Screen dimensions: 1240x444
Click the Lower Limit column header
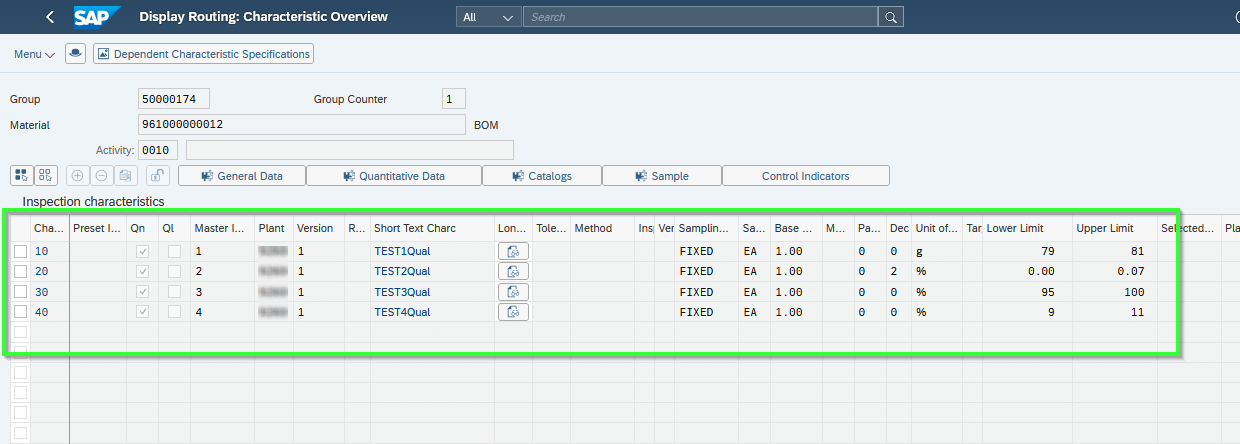tap(1027, 228)
